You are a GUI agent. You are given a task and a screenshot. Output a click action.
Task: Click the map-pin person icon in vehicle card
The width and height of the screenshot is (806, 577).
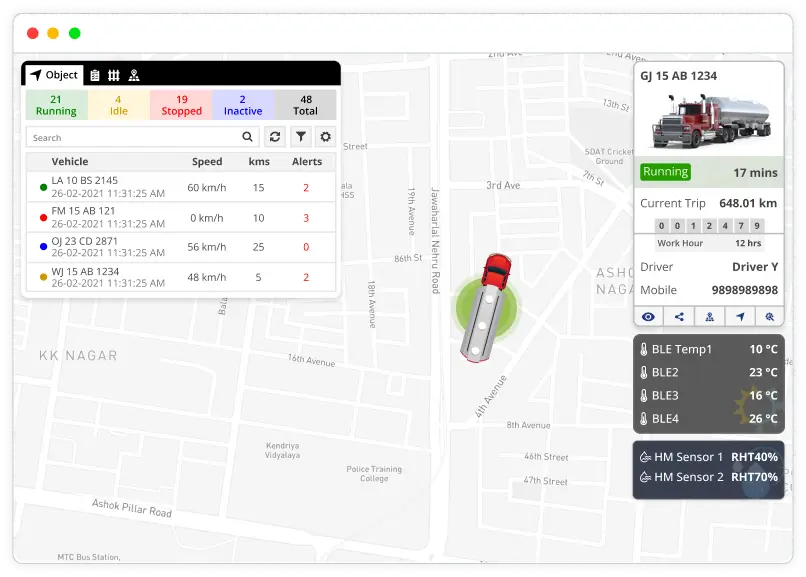[709, 316]
